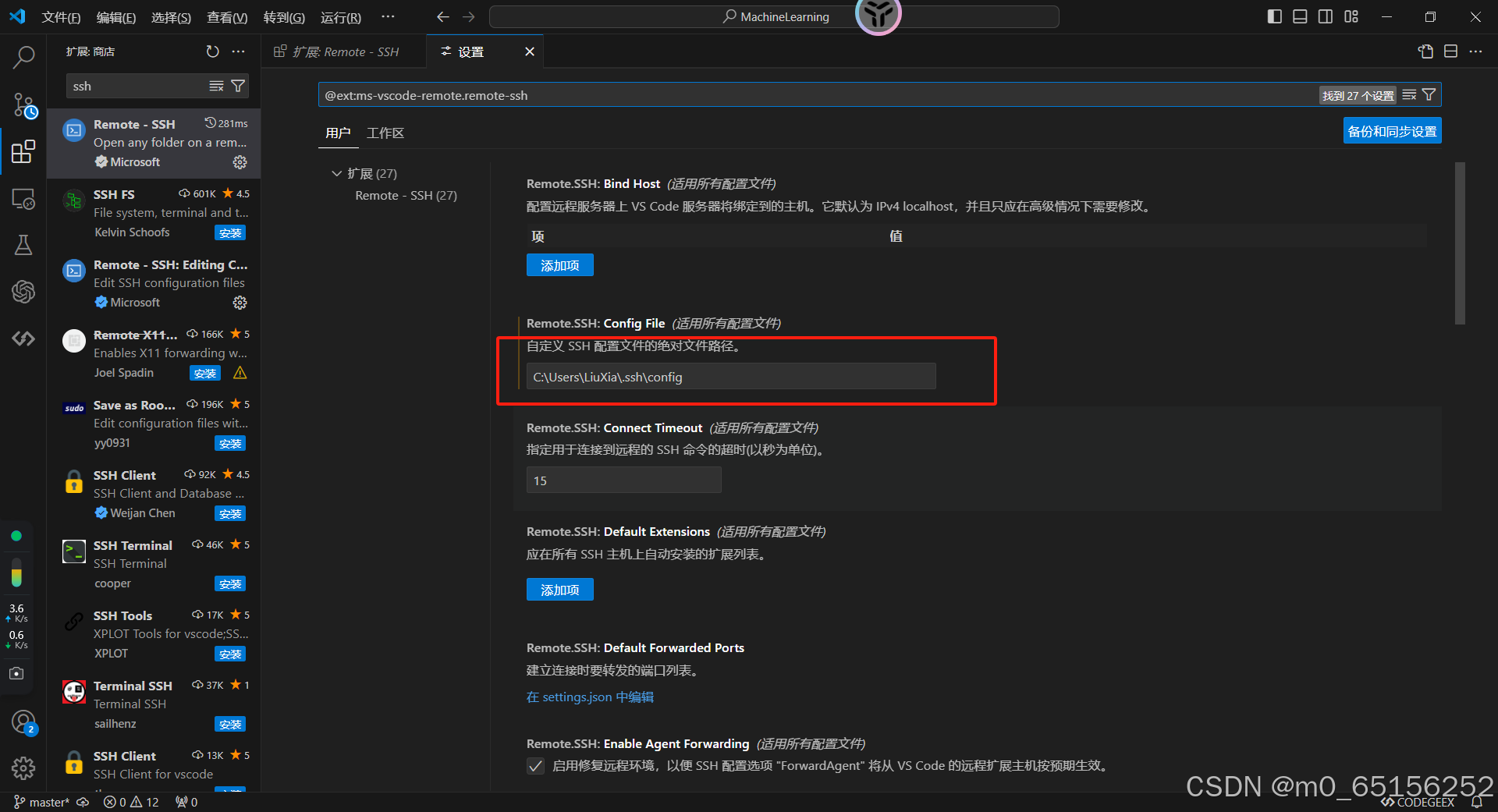The image size is (1498, 812).
Task: Install the SSH Tools extension
Action: point(230,654)
